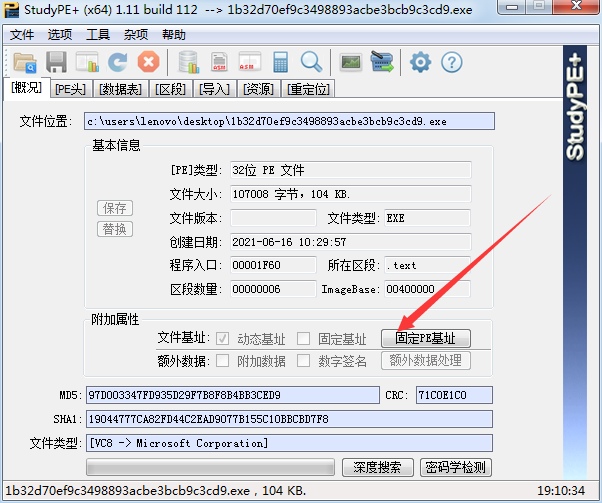Click the magnifying glass search icon
This screenshot has width=602, height=503.
pyautogui.click(x=311, y=62)
